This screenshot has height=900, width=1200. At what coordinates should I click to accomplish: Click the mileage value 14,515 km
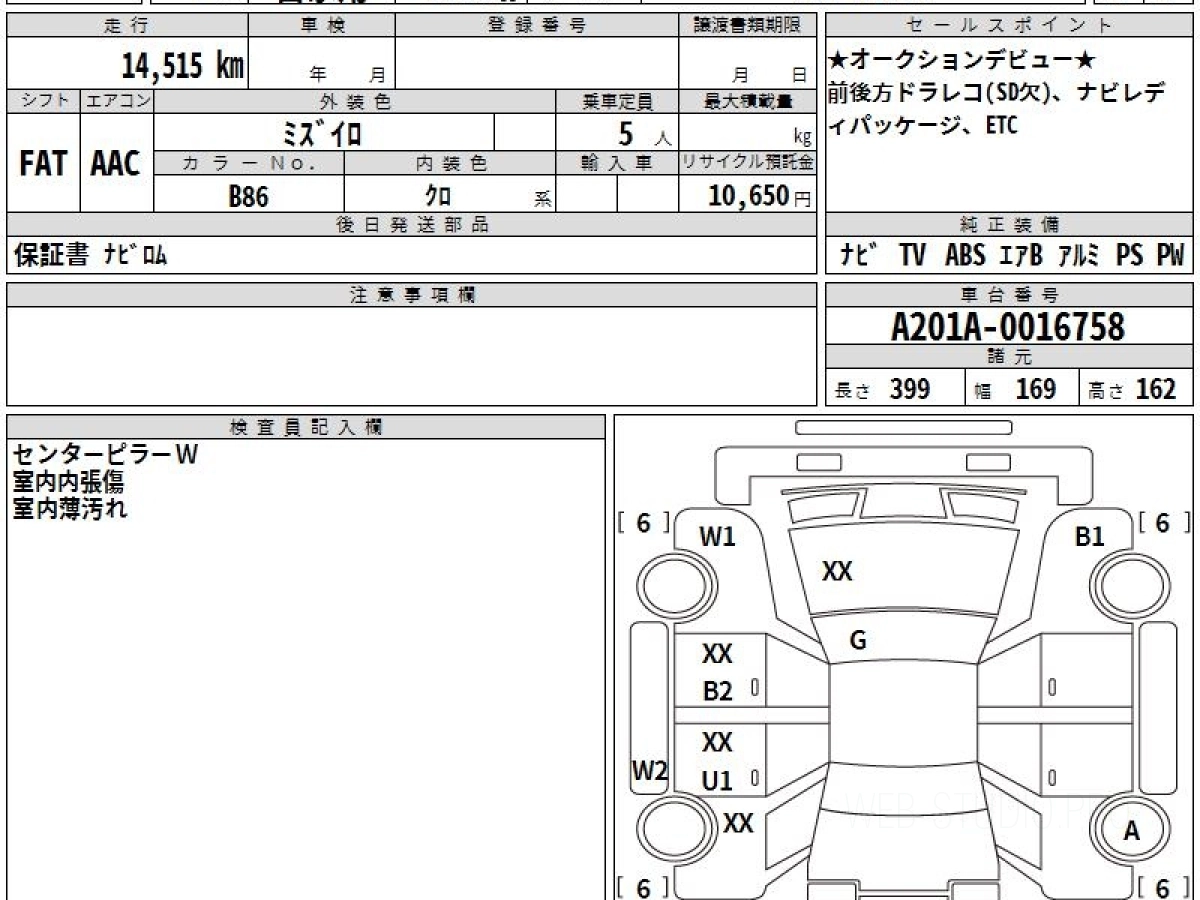point(182,66)
